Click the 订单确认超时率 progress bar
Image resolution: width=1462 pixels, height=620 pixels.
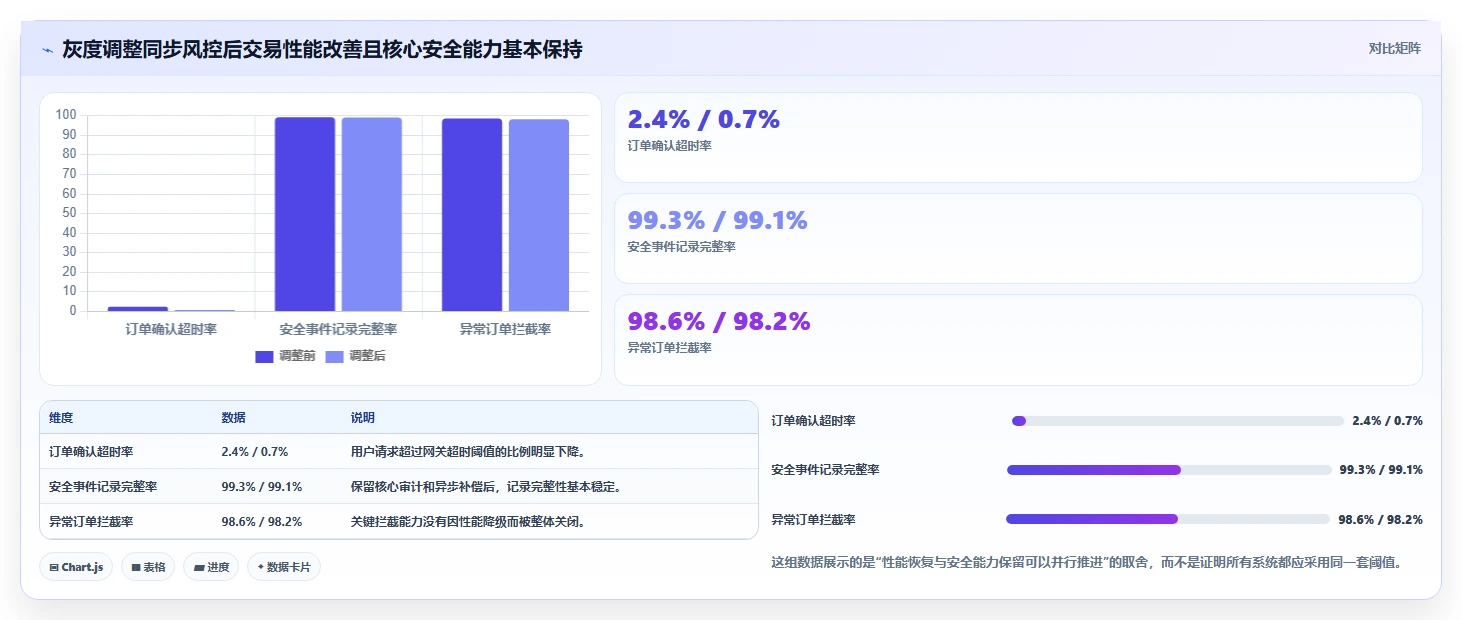1178,421
